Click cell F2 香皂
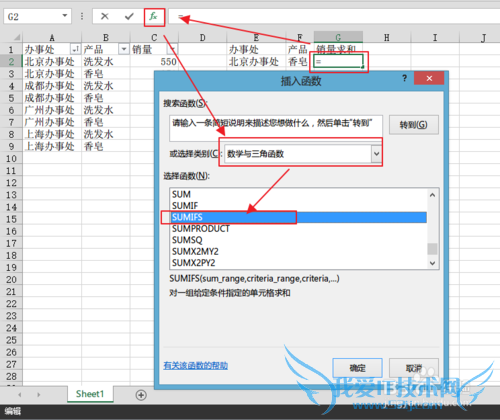The height and width of the screenshot is (420, 500). pos(299,62)
